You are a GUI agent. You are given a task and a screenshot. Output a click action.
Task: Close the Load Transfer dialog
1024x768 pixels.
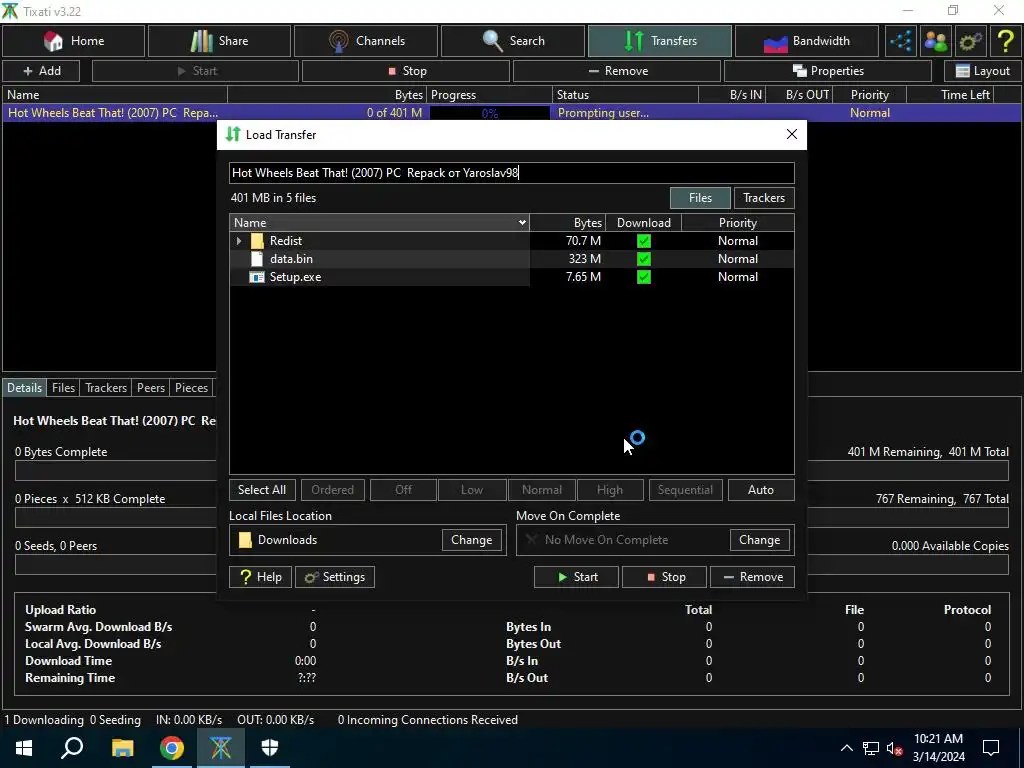tap(792, 135)
